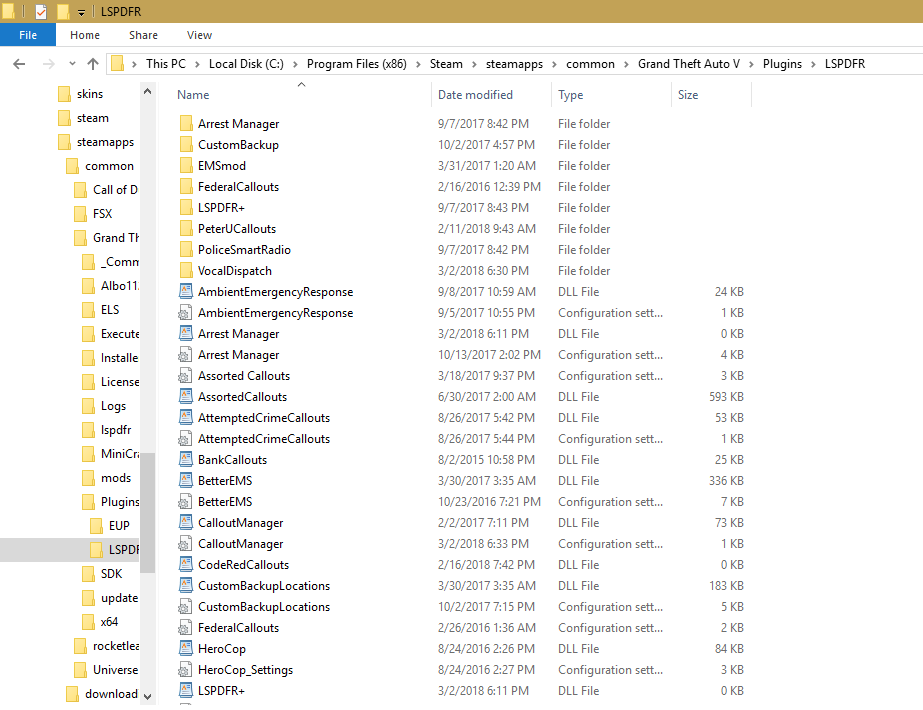Select the LSPDFR+ DLL file icon

click(185, 691)
